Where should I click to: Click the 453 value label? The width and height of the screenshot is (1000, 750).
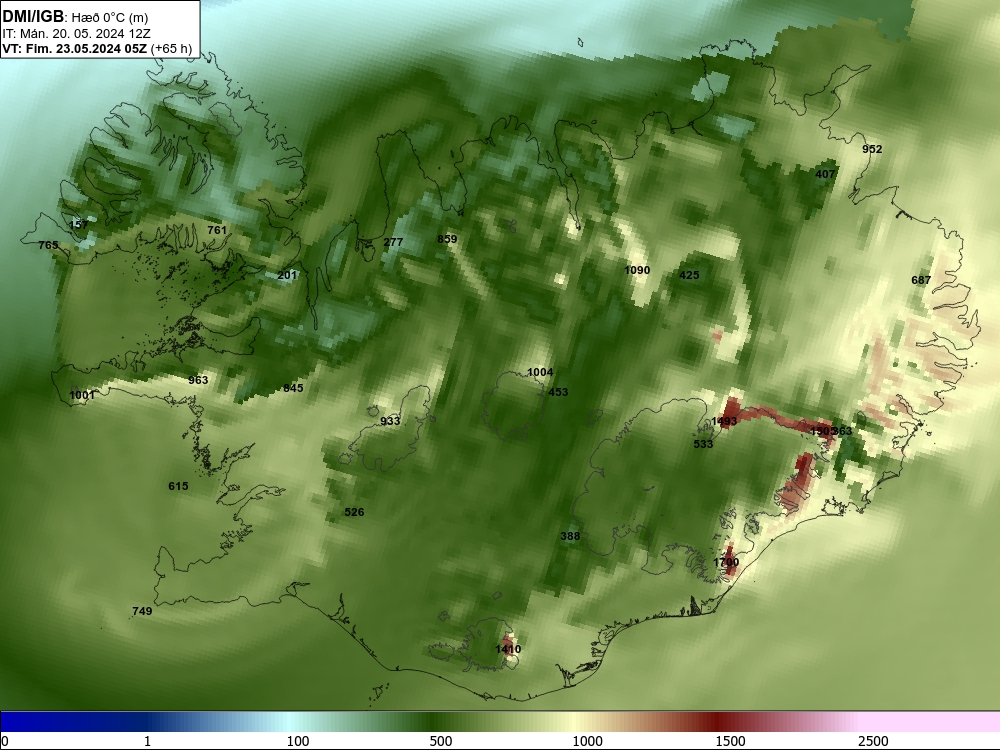(558, 392)
